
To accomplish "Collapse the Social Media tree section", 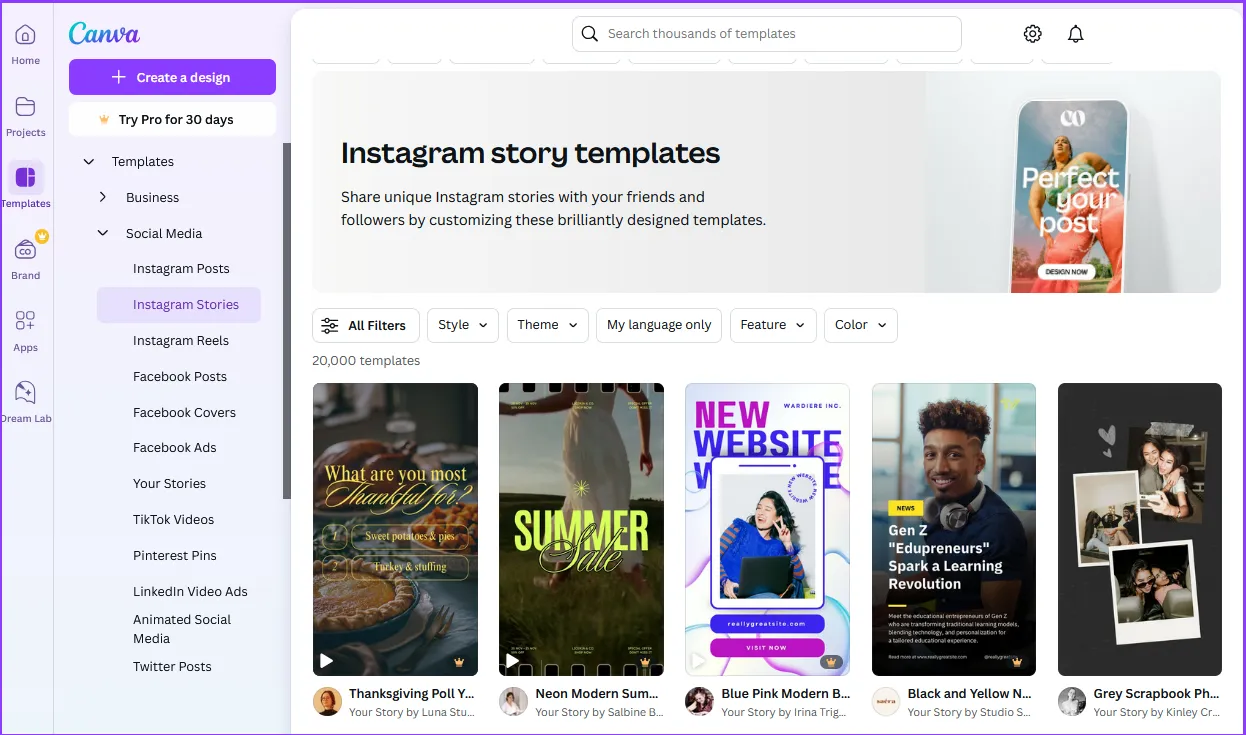I will [103, 233].
